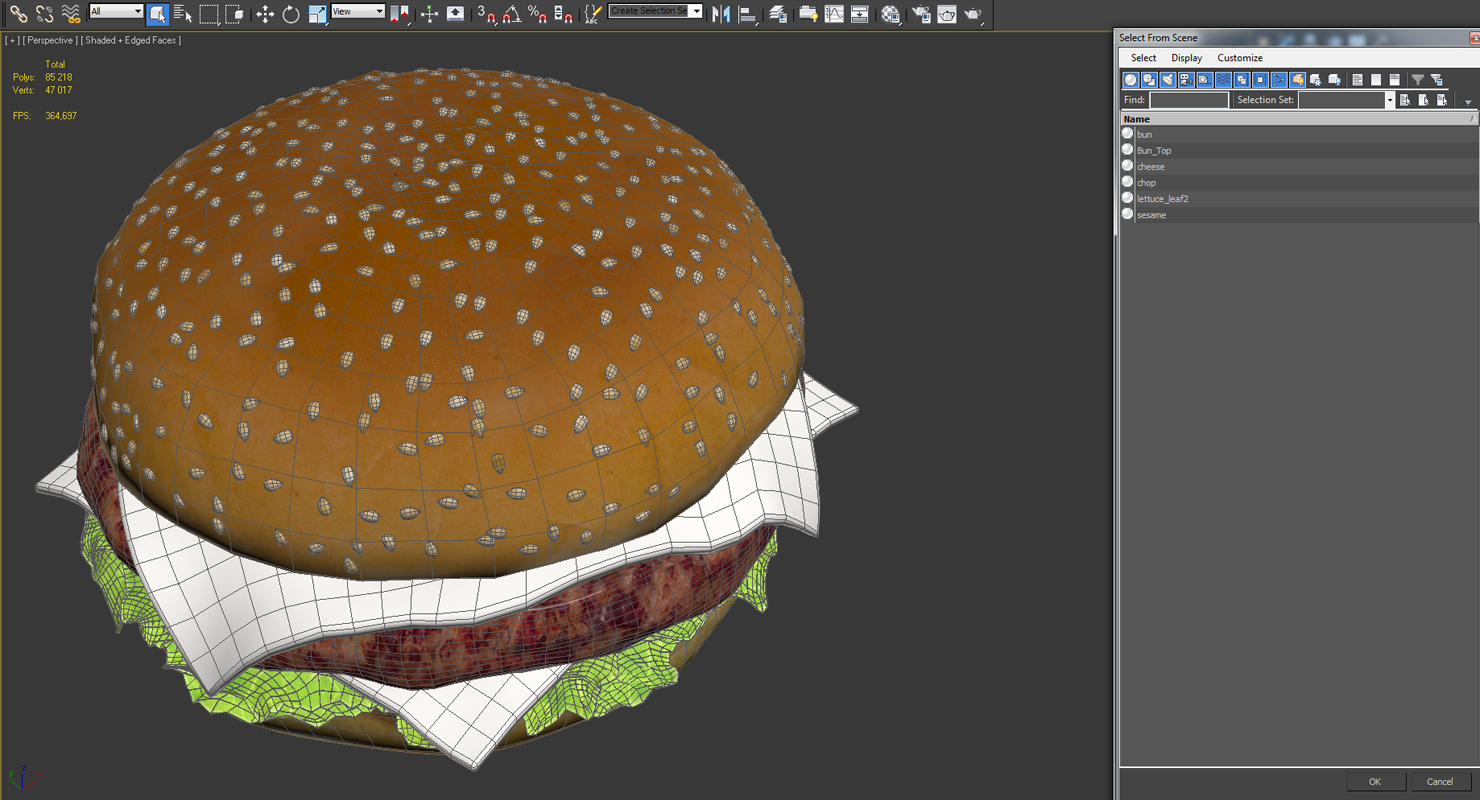Viewport: 1480px width, 800px height.
Task: Toggle Display Helpers filter in dialog
Action: (x=1205, y=80)
